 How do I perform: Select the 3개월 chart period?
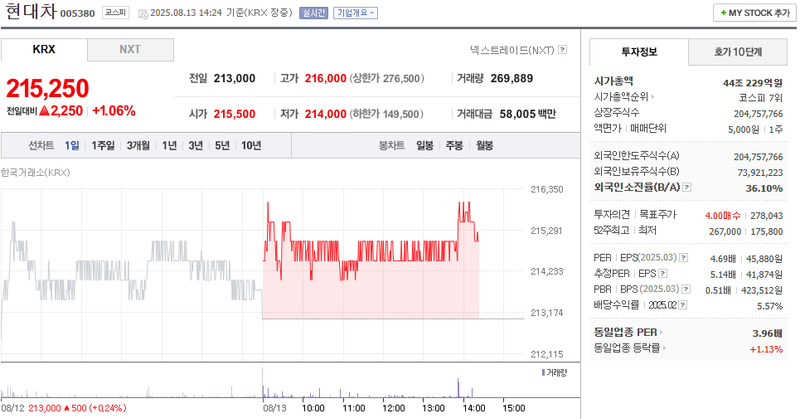138,145
